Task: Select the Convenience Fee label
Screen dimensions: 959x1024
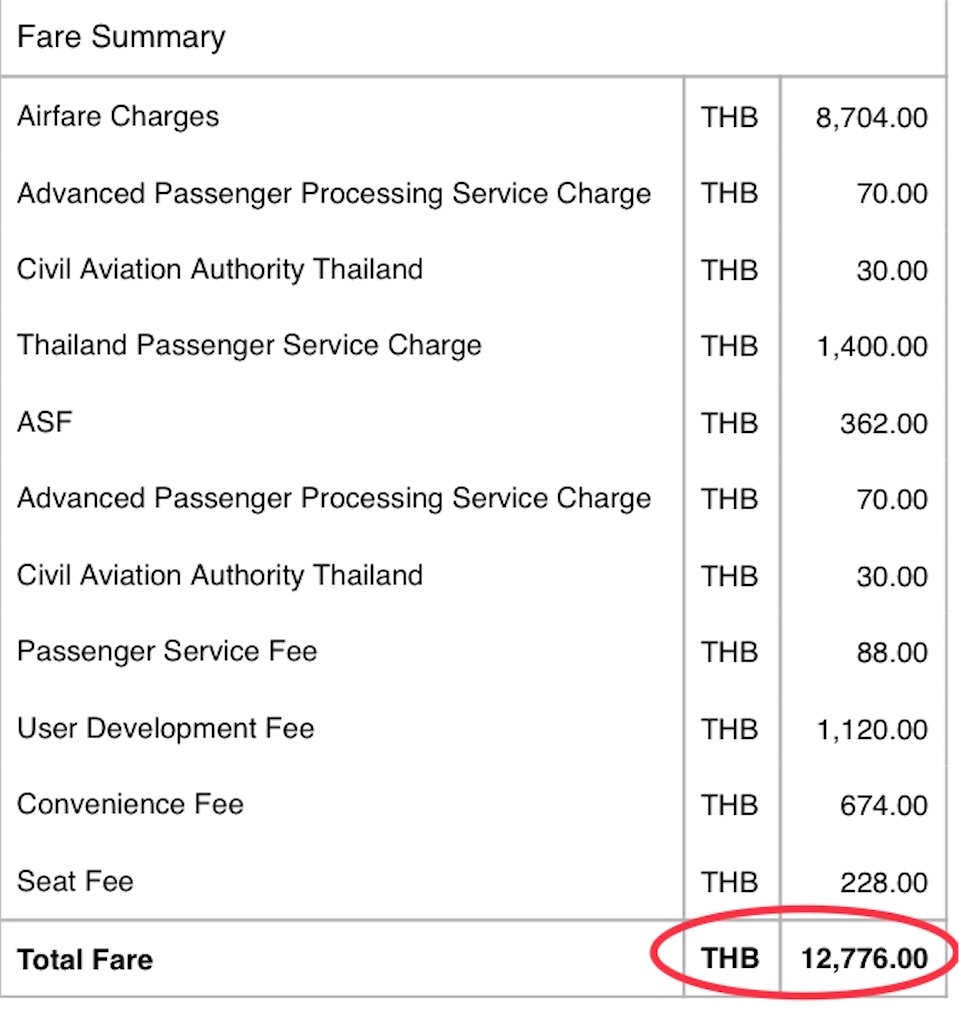Action: tap(130, 804)
